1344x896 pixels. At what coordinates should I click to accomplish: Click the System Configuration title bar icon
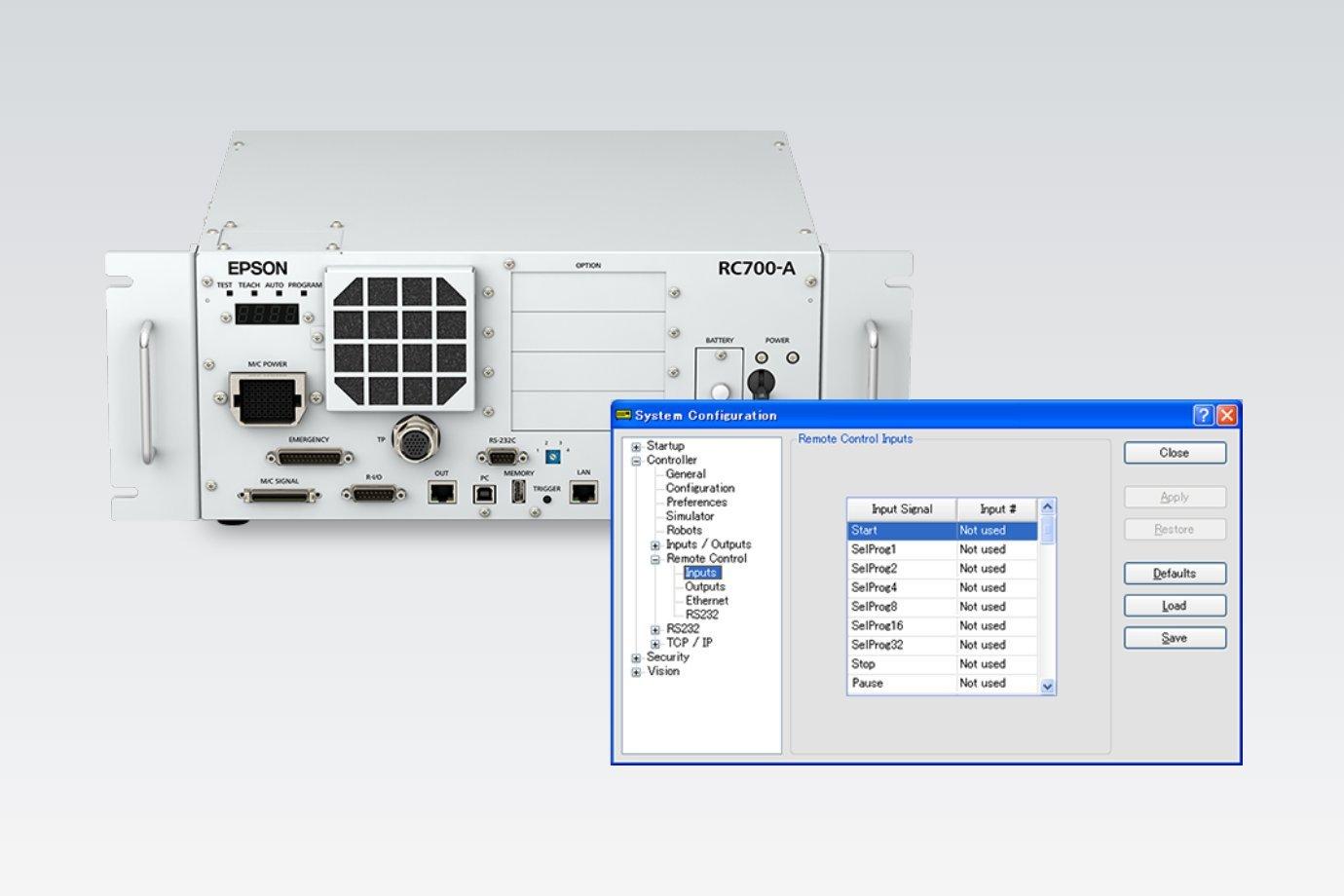click(624, 415)
